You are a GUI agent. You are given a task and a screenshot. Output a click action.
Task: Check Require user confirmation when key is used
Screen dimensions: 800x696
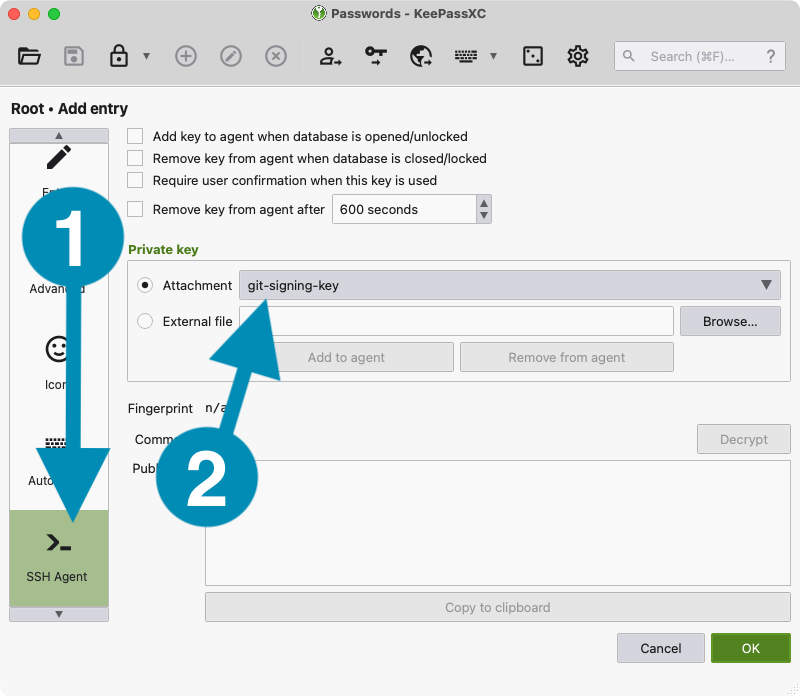pyautogui.click(x=135, y=180)
